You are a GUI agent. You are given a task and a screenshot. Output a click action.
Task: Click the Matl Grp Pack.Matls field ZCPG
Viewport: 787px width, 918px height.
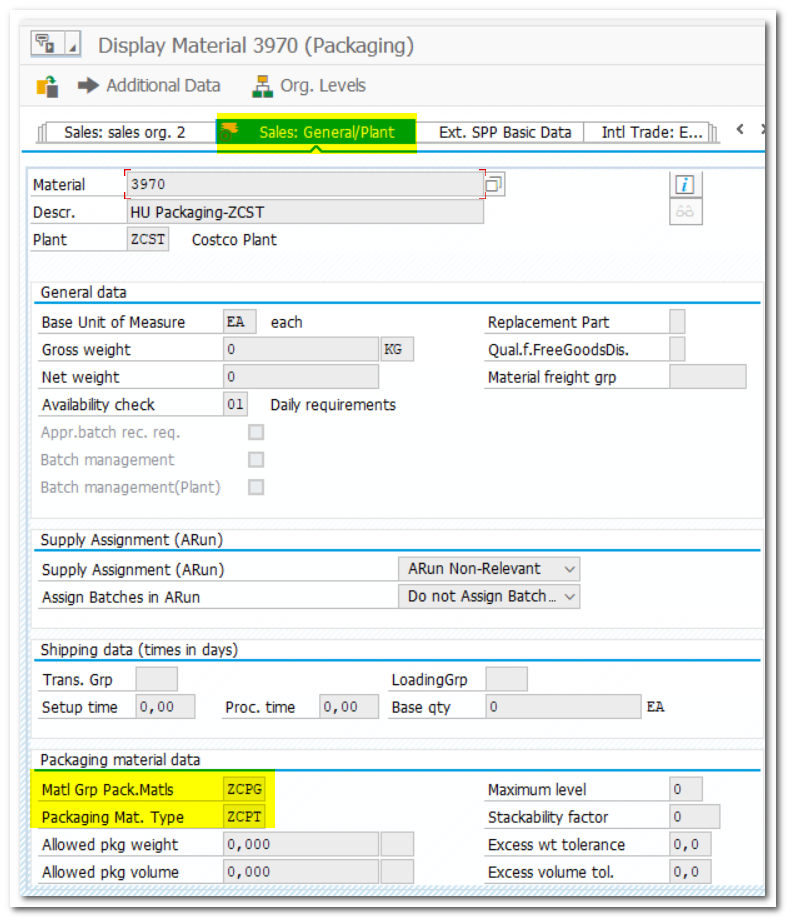245,790
